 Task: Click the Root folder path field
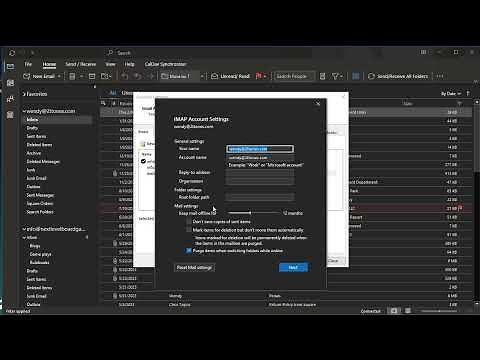click(x=260, y=197)
